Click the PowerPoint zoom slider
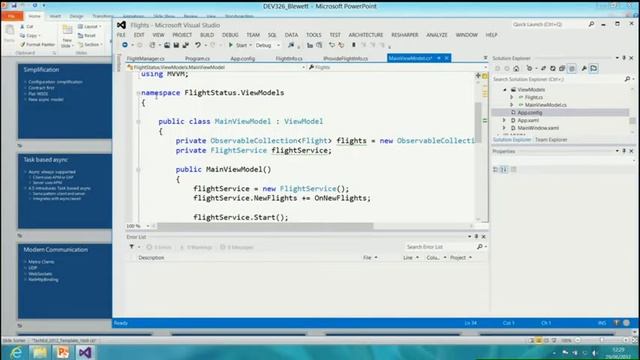640x360 pixels. pos(602,340)
